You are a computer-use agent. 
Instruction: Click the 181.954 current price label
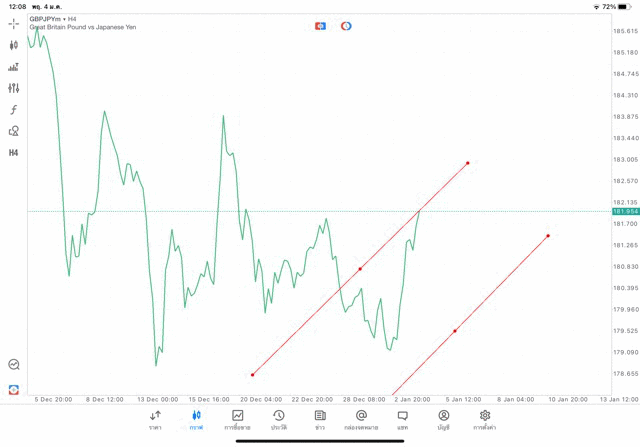pyautogui.click(x=625, y=212)
